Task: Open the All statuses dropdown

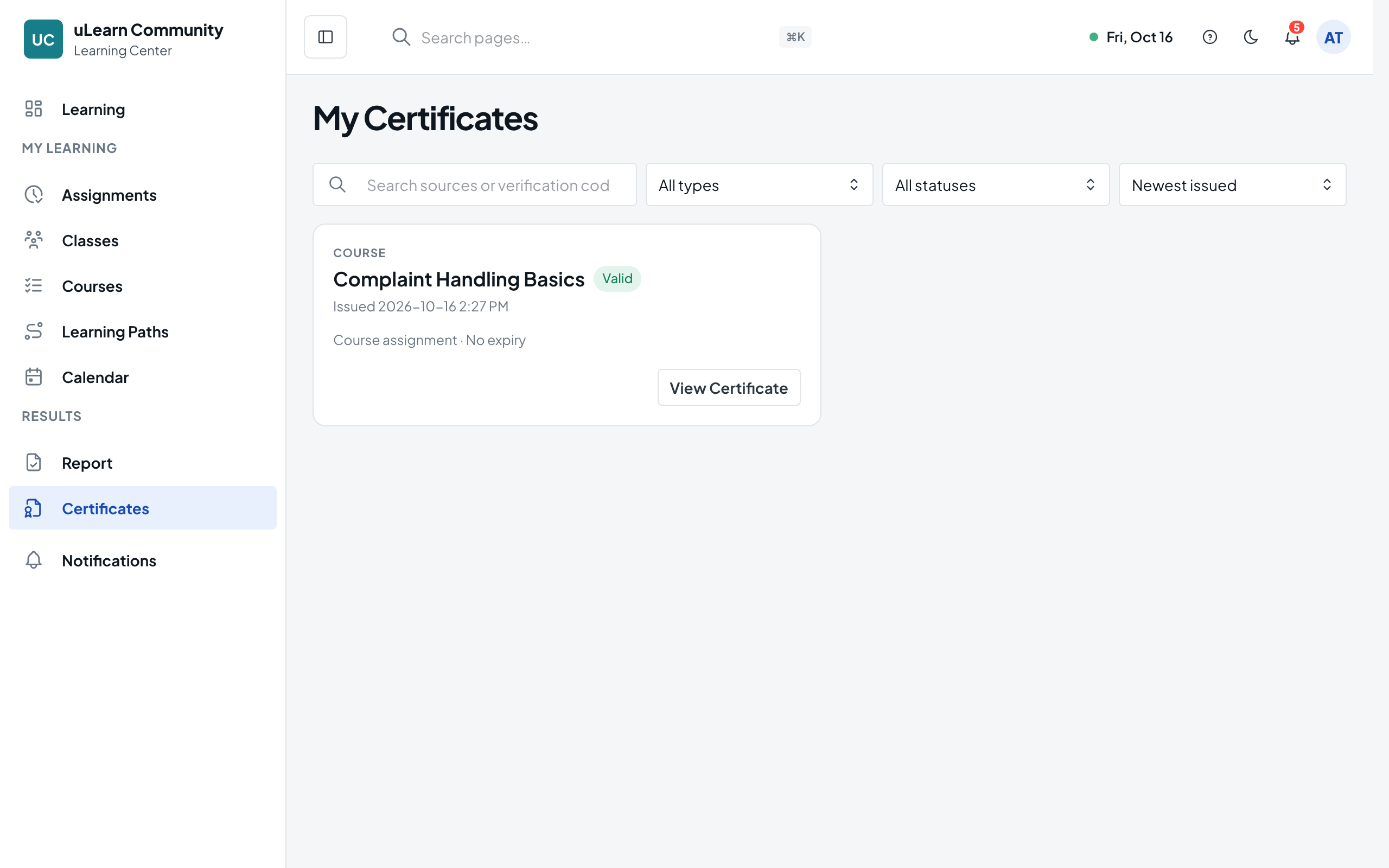Action: point(995,185)
